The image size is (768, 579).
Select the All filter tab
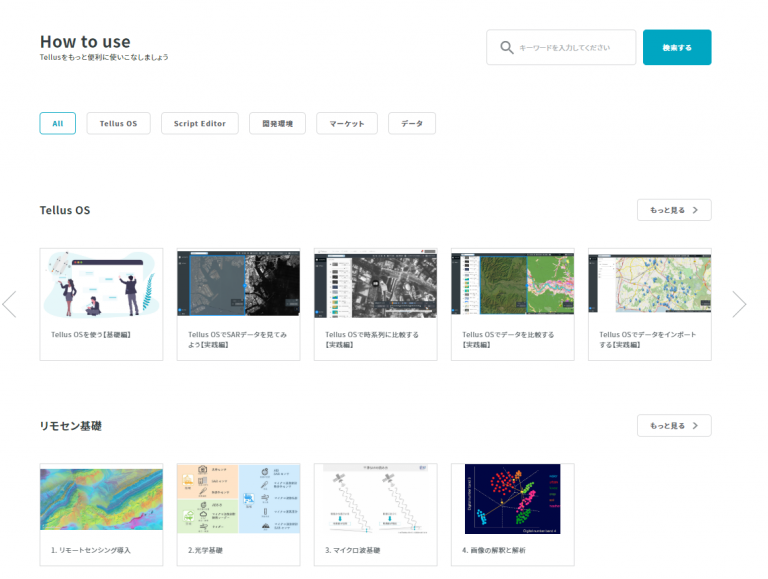tap(58, 123)
